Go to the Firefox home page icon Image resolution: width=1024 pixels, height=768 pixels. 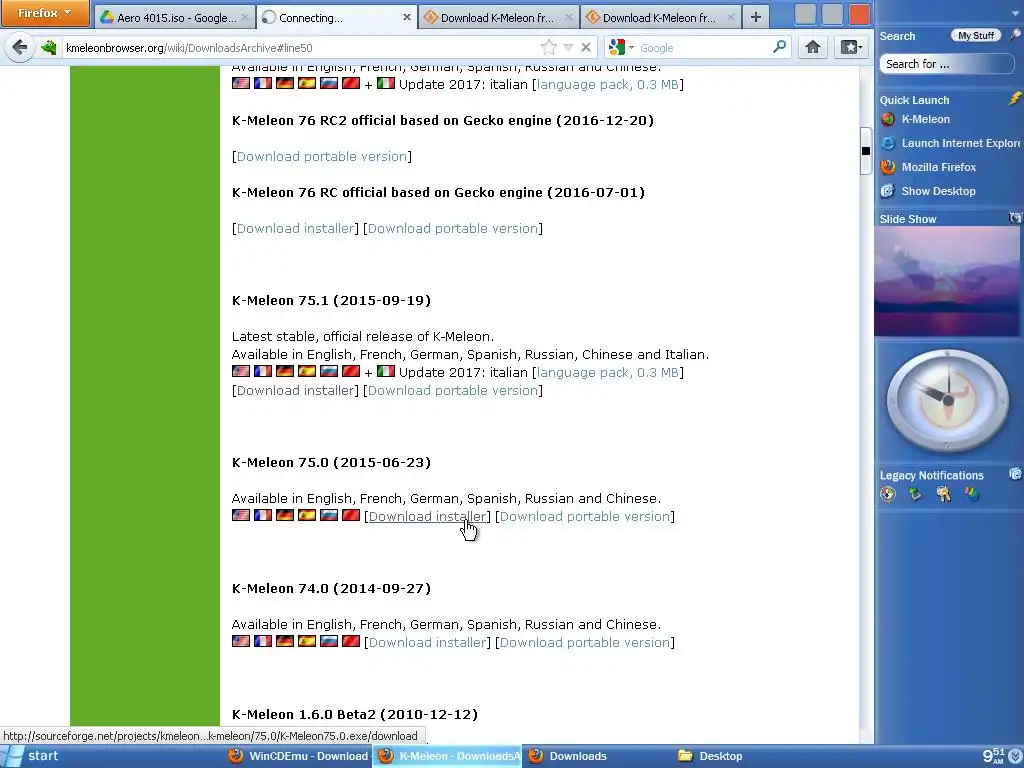pyautogui.click(x=812, y=47)
